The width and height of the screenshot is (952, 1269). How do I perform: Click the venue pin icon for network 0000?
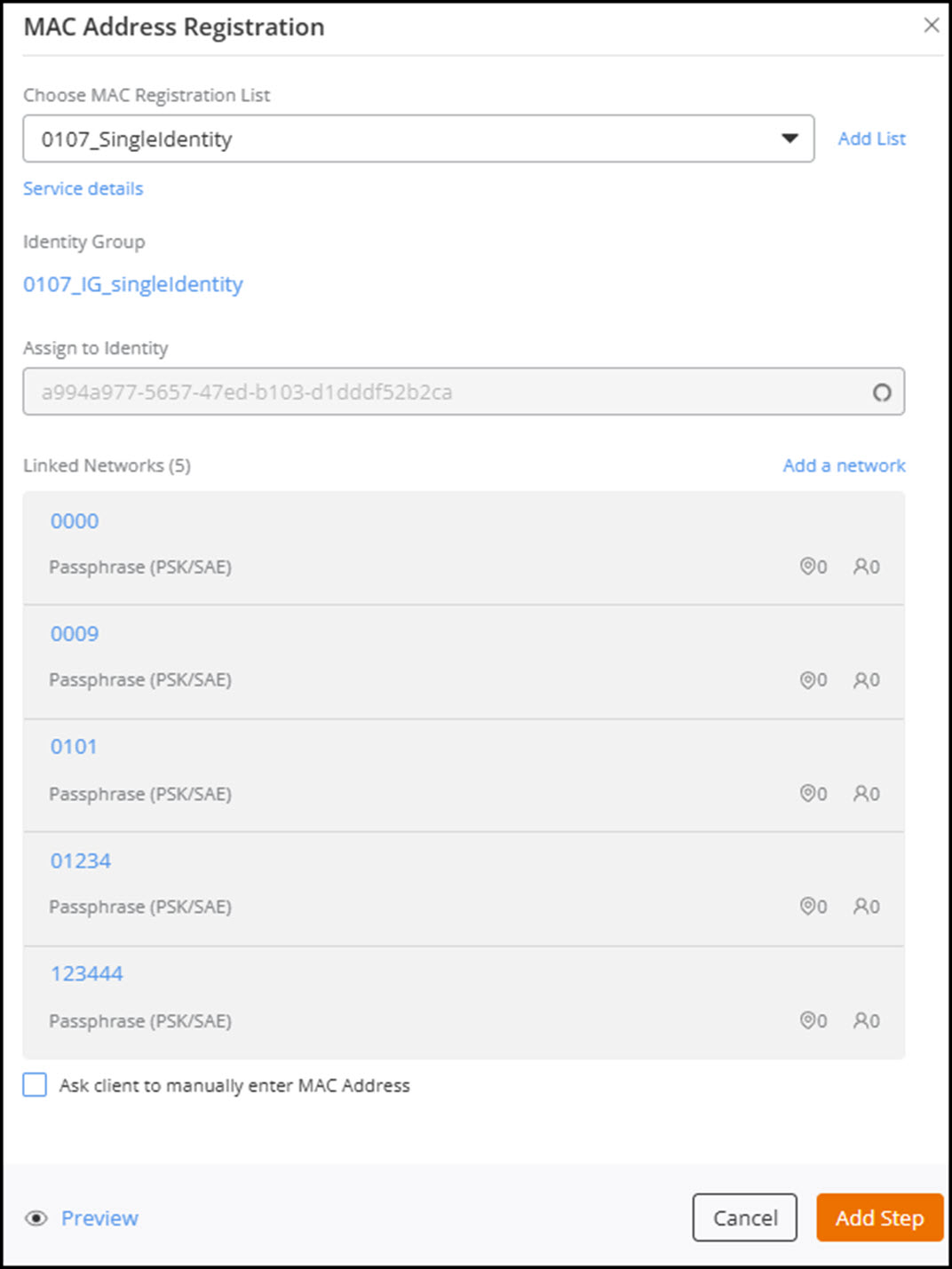pos(807,566)
